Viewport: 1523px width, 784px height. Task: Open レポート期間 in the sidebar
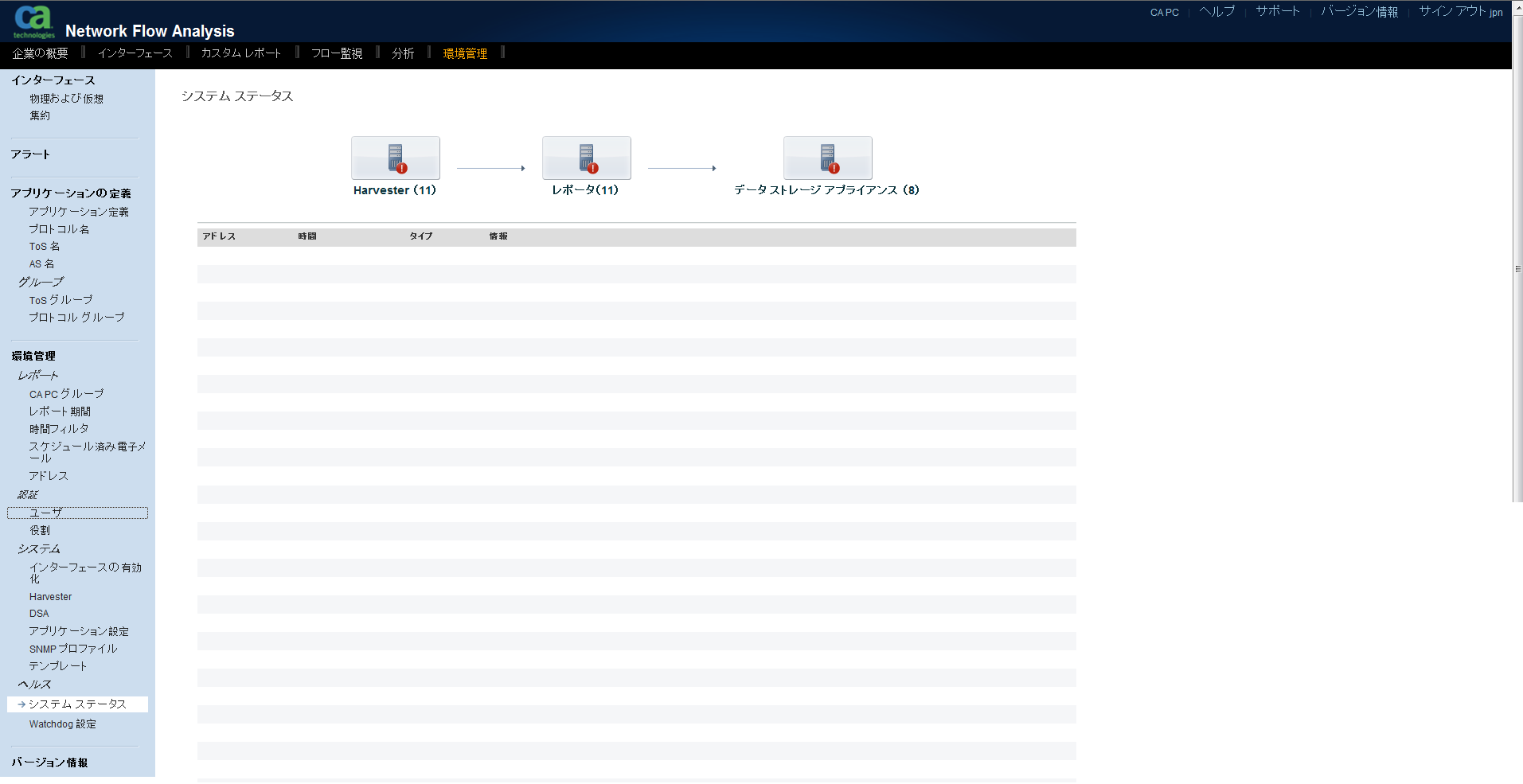(60, 412)
